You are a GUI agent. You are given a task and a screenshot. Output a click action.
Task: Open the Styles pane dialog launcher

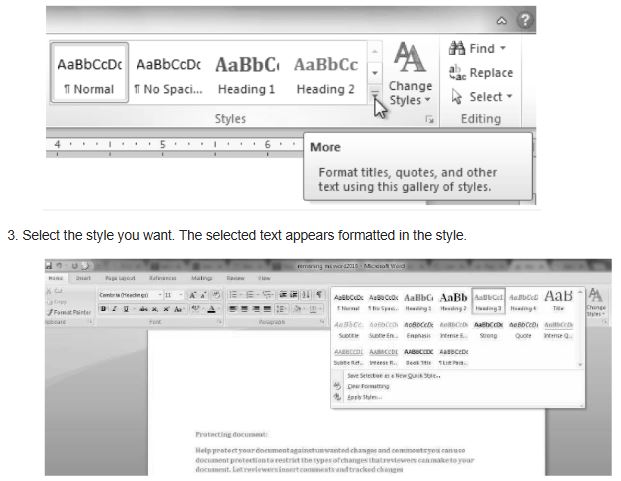429,119
